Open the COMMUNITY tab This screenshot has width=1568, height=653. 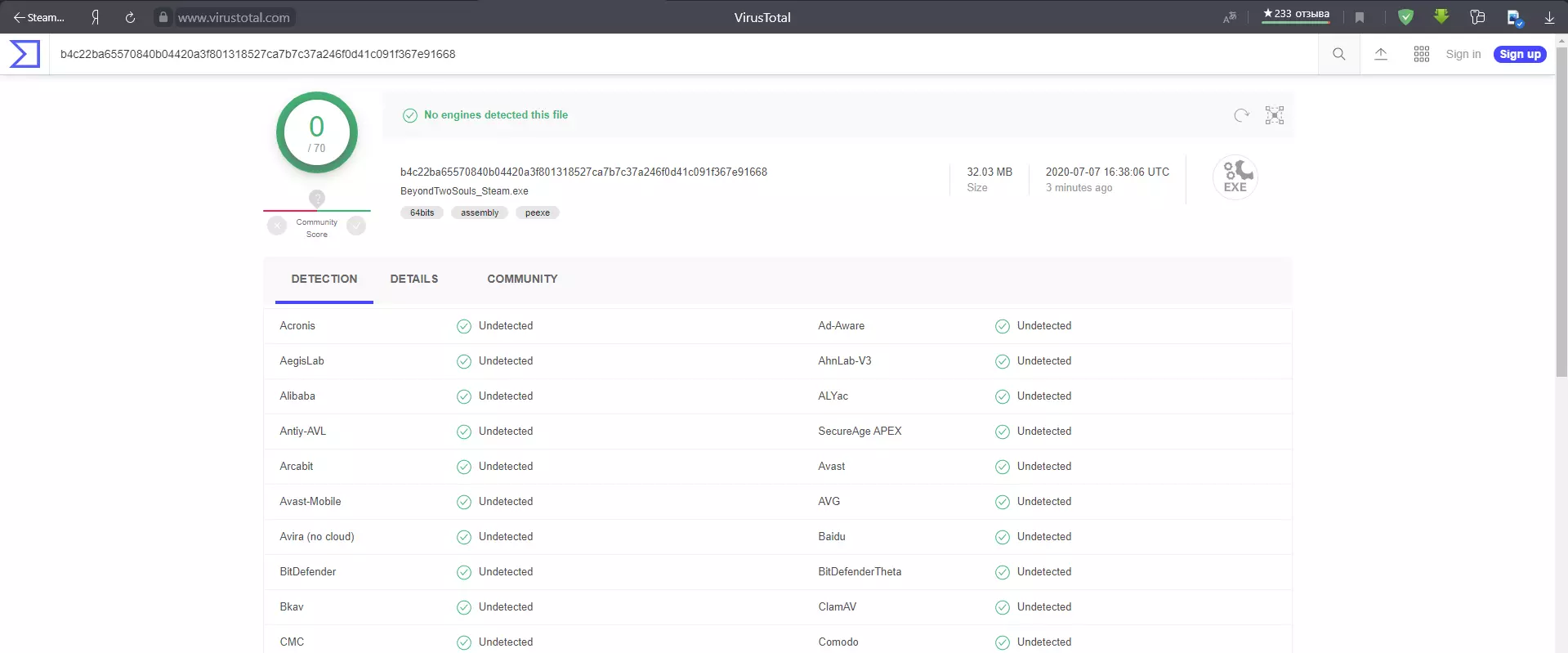(x=522, y=279)
